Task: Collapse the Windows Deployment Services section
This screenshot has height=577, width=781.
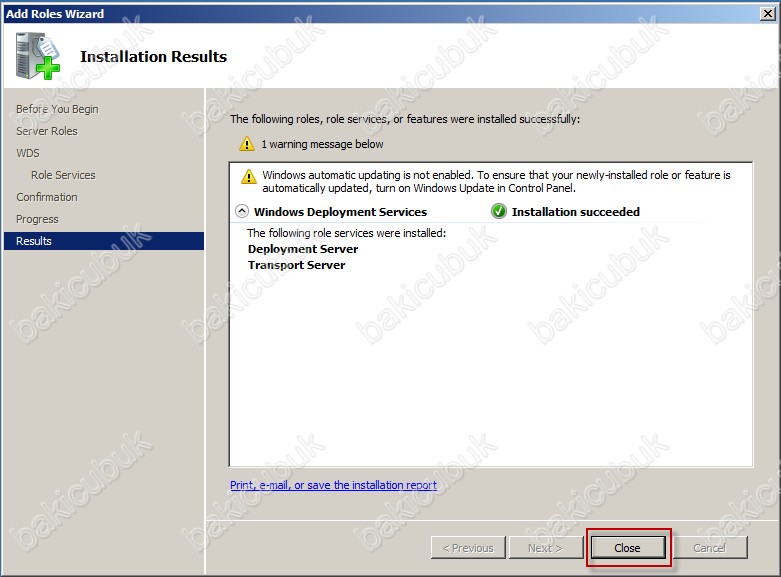Action: pos(242,211)
